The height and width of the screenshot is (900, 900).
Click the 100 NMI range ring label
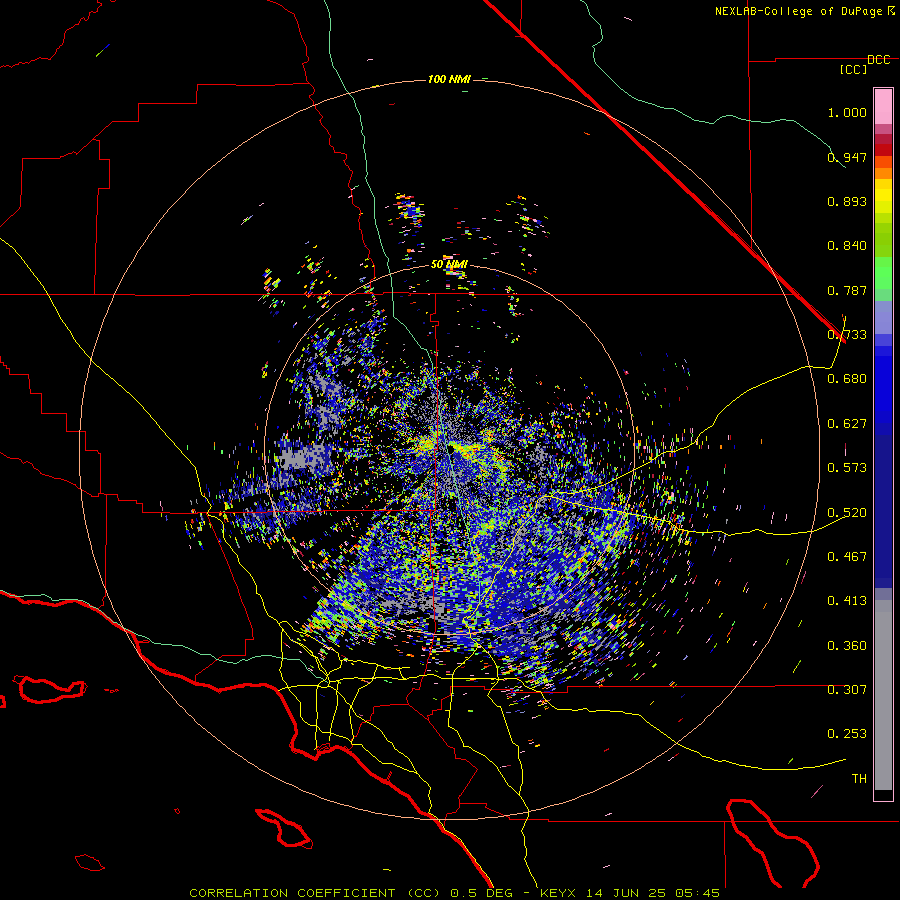click(x=449, y=79)
